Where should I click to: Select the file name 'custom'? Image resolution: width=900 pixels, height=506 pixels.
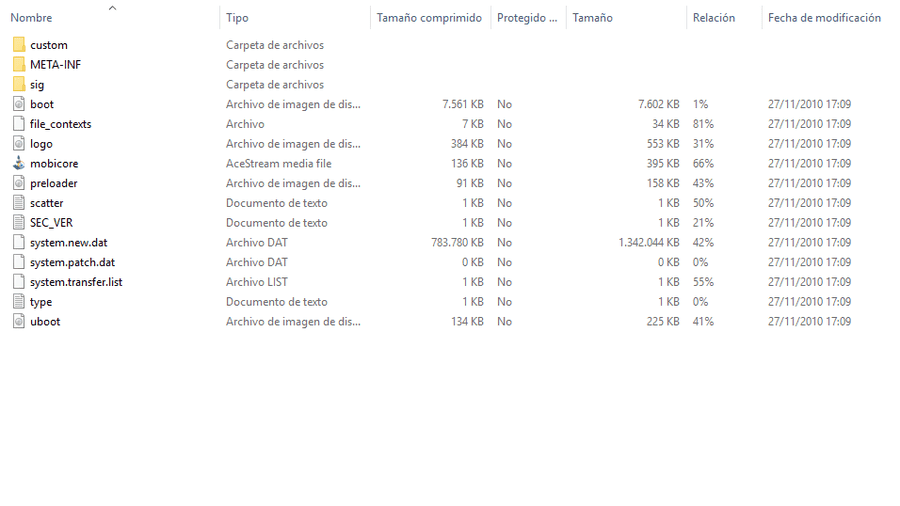[x=49, y=45]
